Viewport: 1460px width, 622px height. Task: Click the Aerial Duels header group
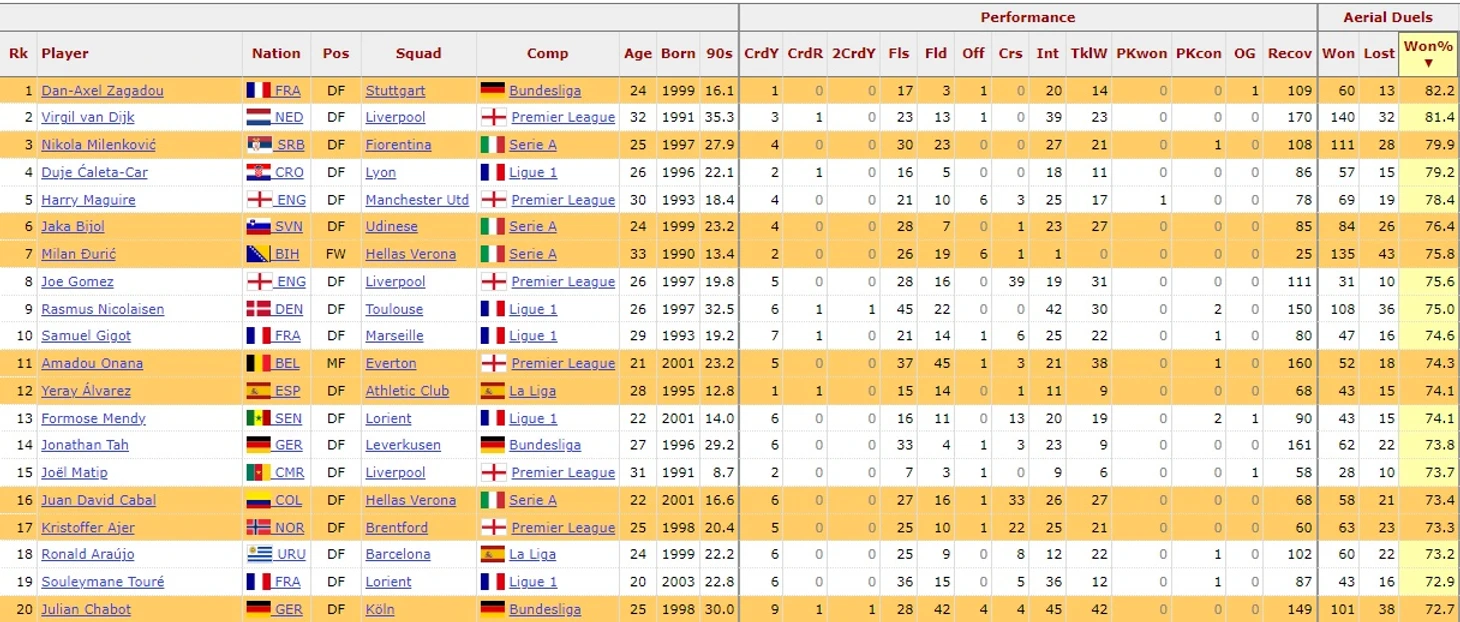tap(1387, 17)
